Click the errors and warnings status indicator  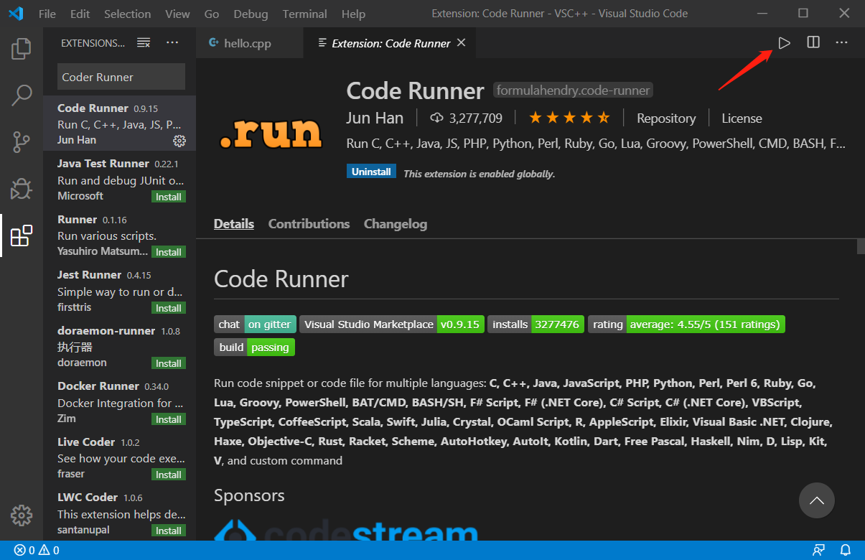click(x=36, y=550)
